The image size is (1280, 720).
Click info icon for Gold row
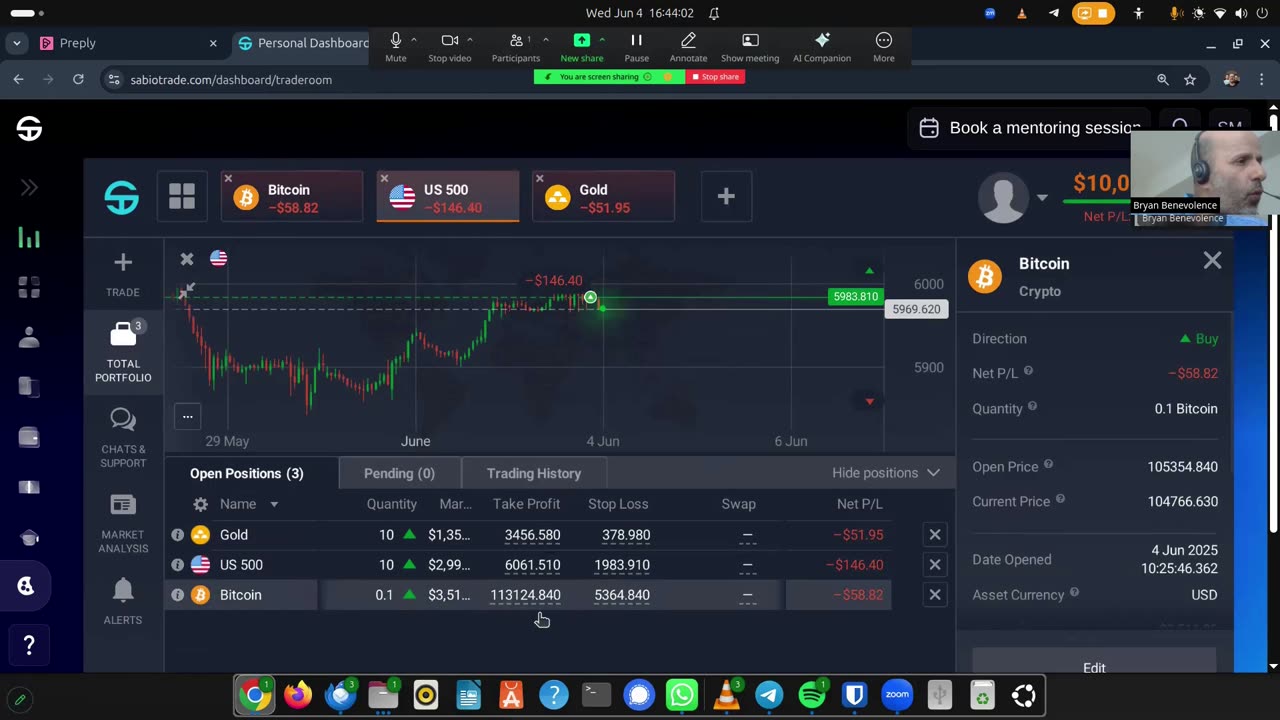pyautogui.click(x=178, y=535)
